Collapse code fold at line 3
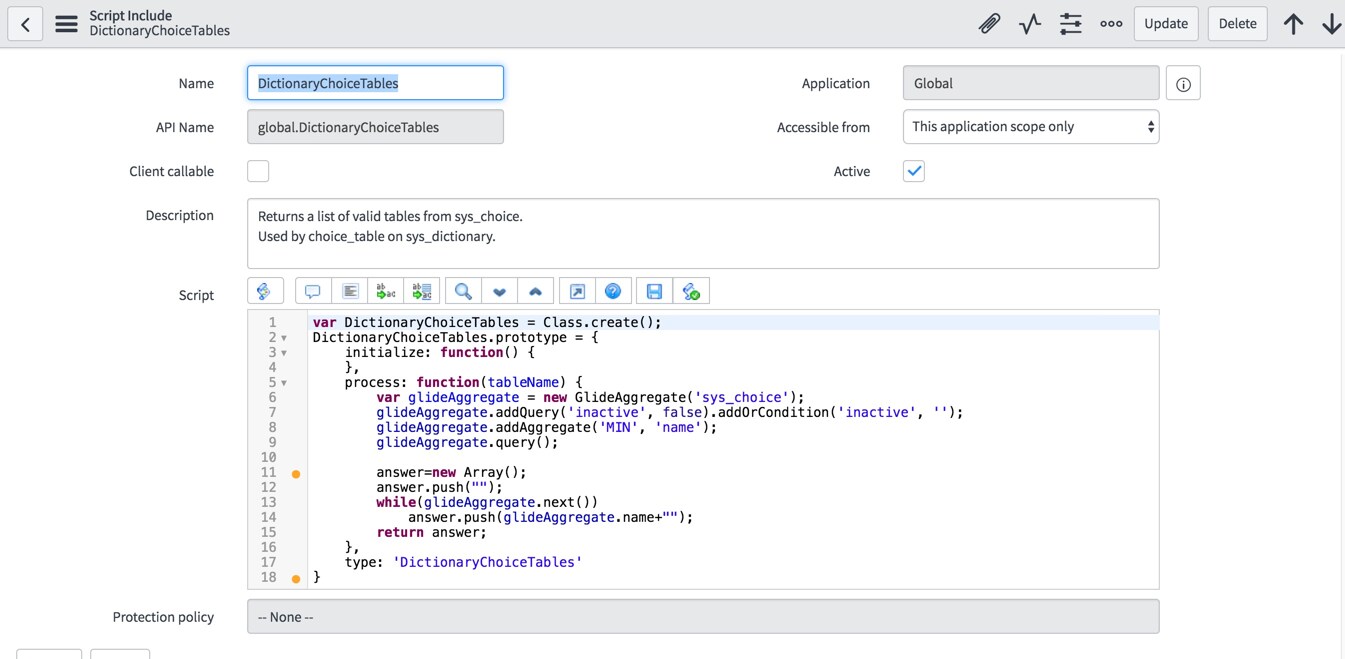1345x659 pixels. [284, 353]
